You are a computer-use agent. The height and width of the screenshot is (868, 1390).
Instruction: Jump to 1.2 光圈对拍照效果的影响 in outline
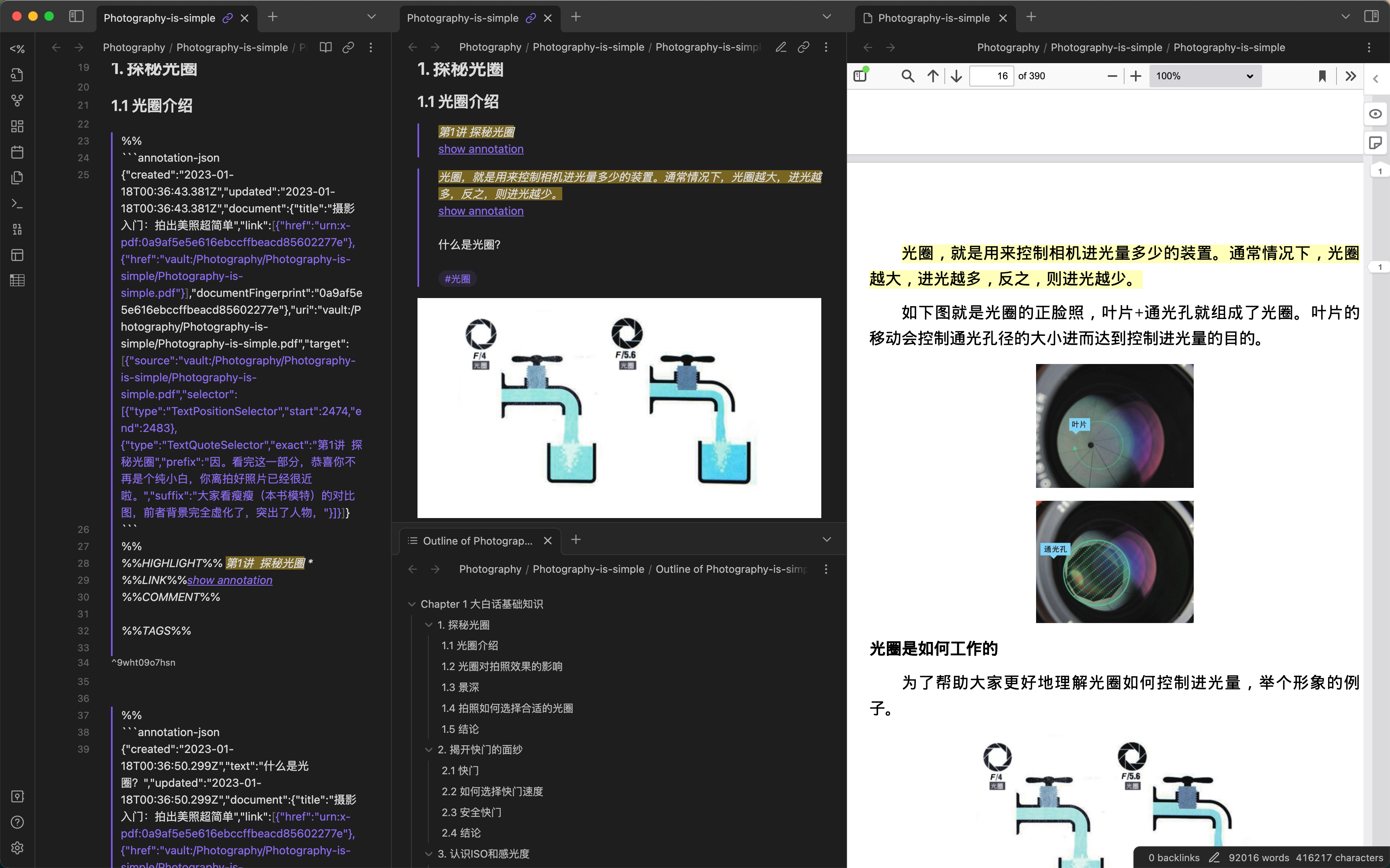(x=502, y=666)
